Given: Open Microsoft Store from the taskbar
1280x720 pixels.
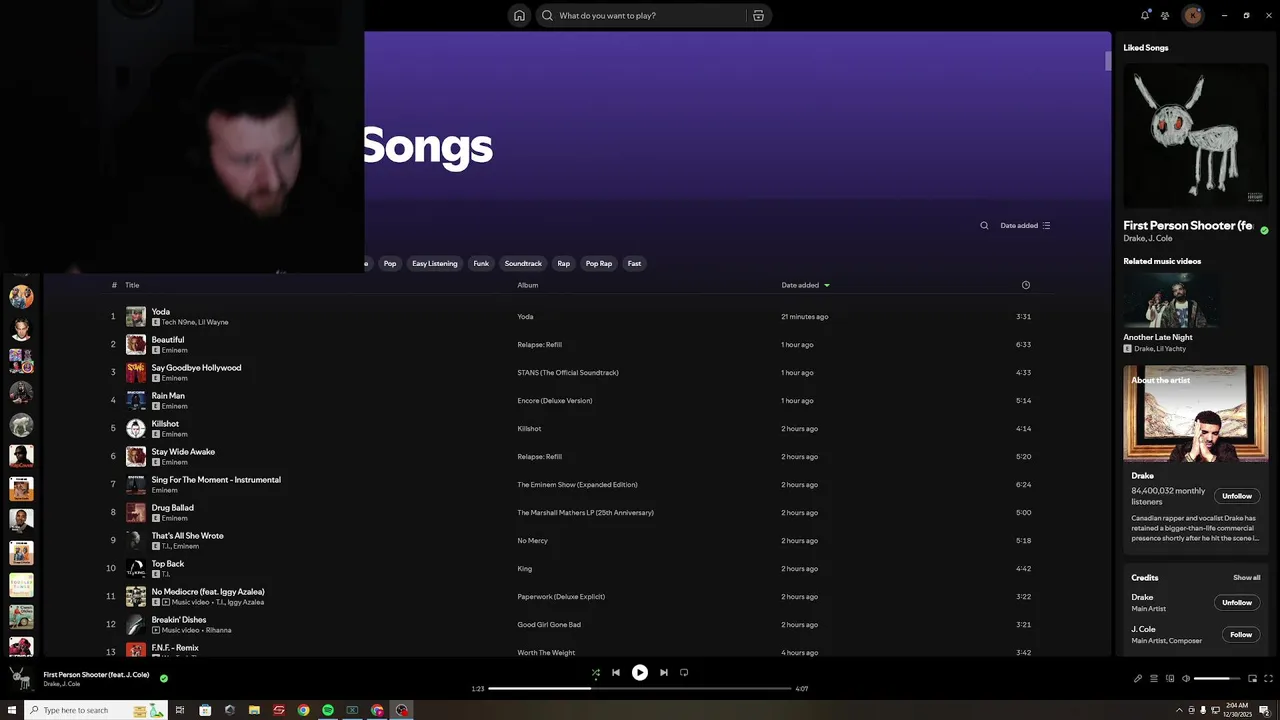Looking at the screenshot, I should (205, 710).
